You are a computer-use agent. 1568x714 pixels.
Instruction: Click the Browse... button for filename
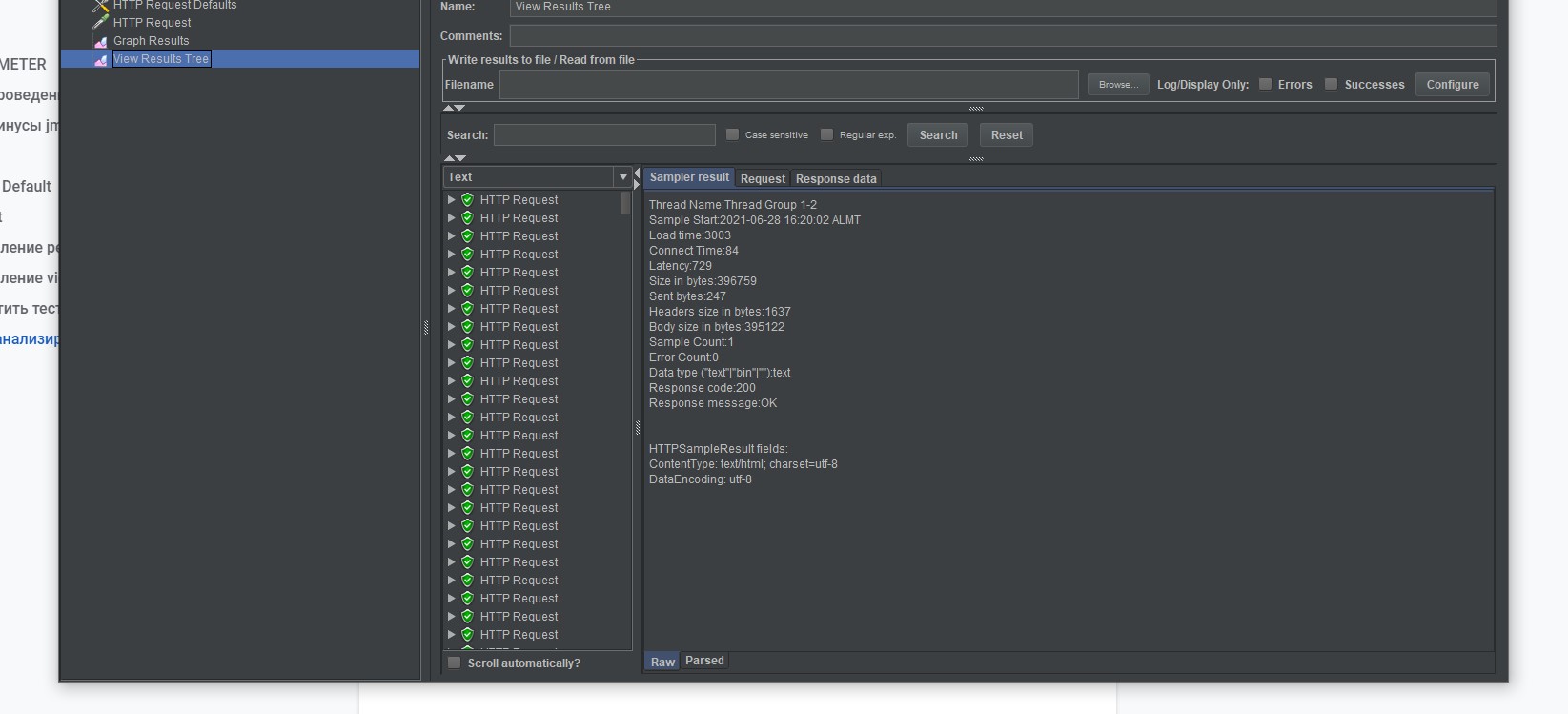coord(1117,85)
